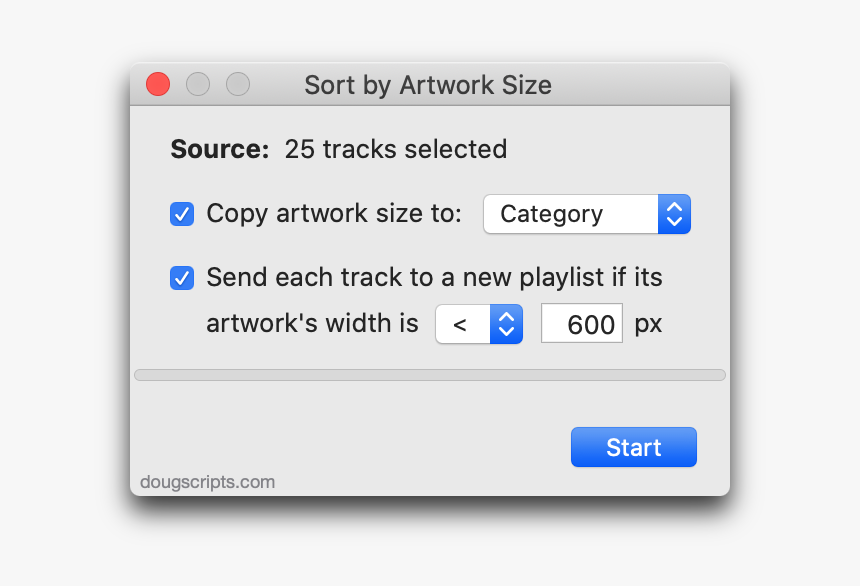Screen dimensions: 860x586
Task: Click the px unit label
Action: click(648, 325)
